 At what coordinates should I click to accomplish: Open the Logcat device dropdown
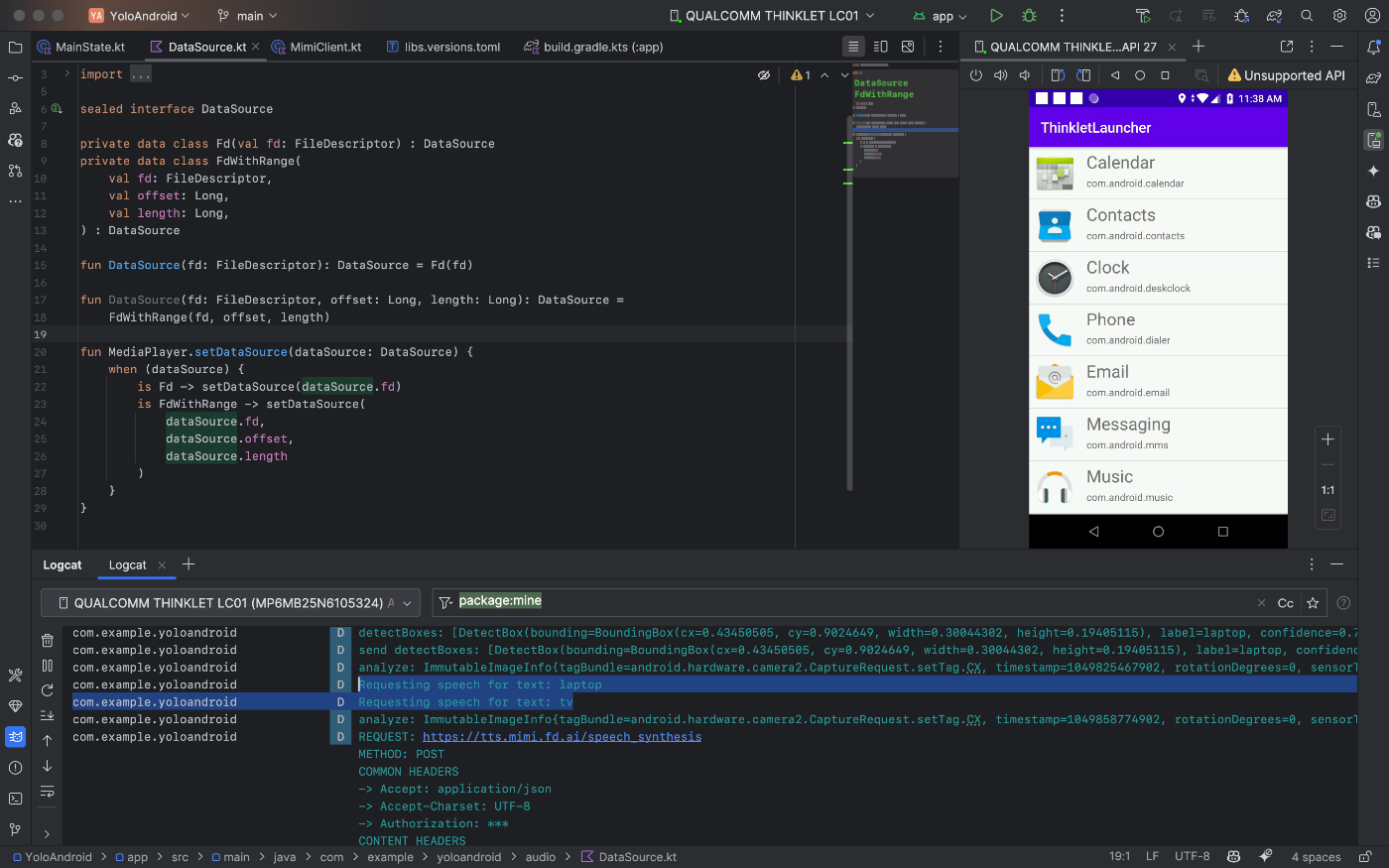(230, 603)
